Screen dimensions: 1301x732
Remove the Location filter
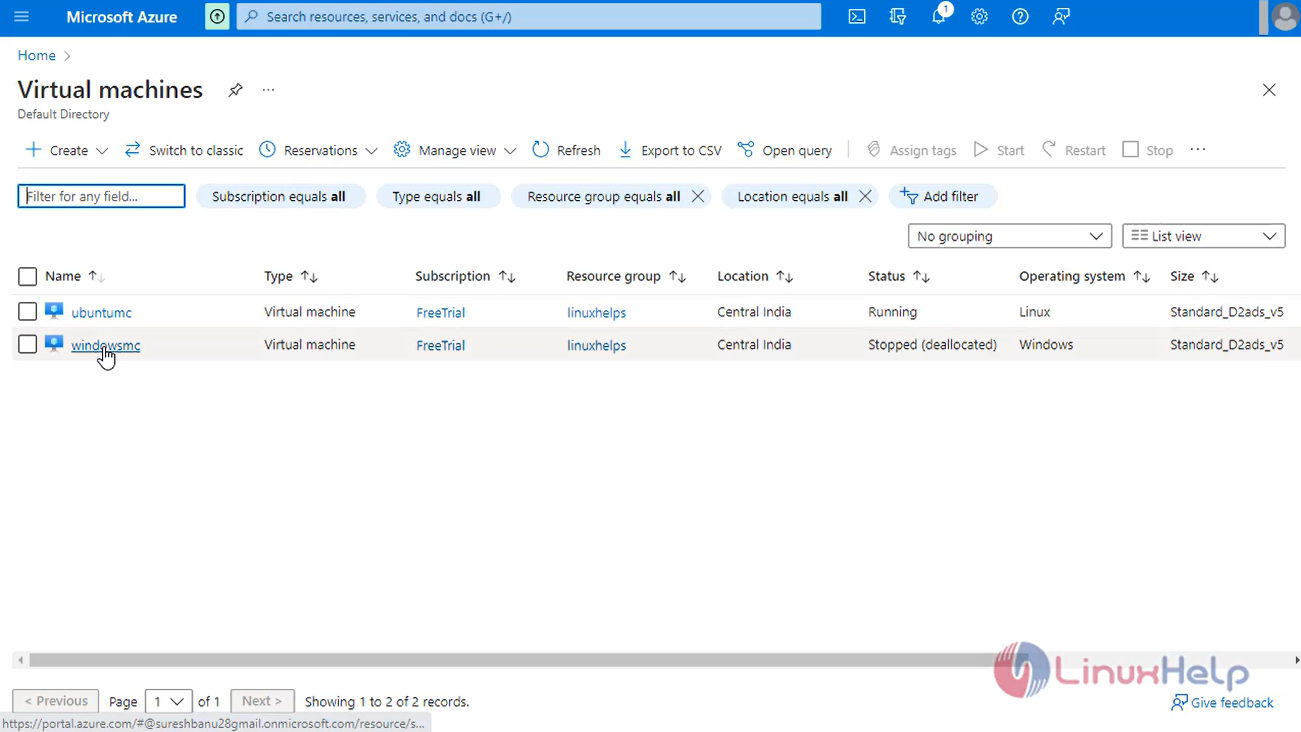(865, 196)
